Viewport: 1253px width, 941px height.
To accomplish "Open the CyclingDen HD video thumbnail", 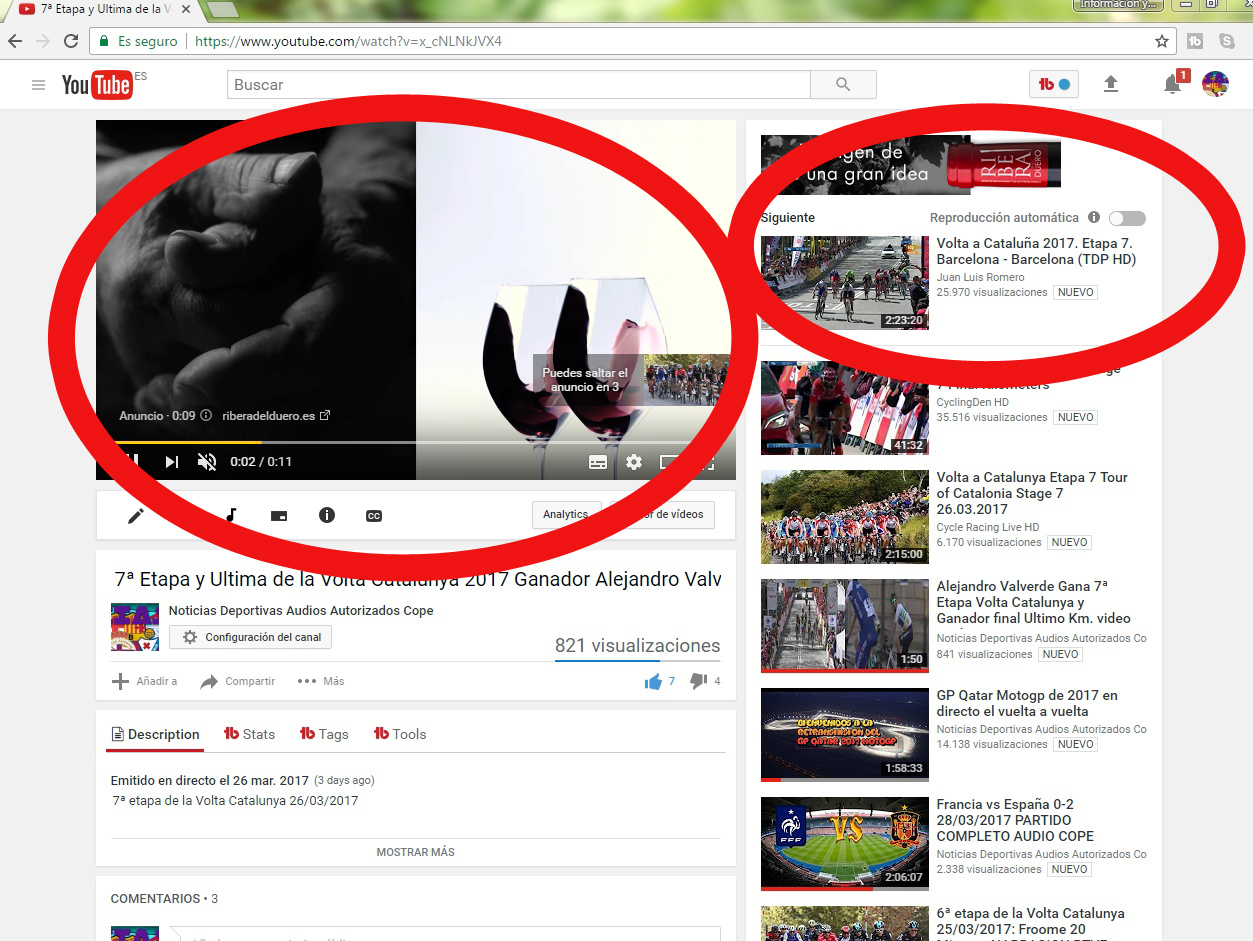I will pyautogui.click(x=844, y=407).
